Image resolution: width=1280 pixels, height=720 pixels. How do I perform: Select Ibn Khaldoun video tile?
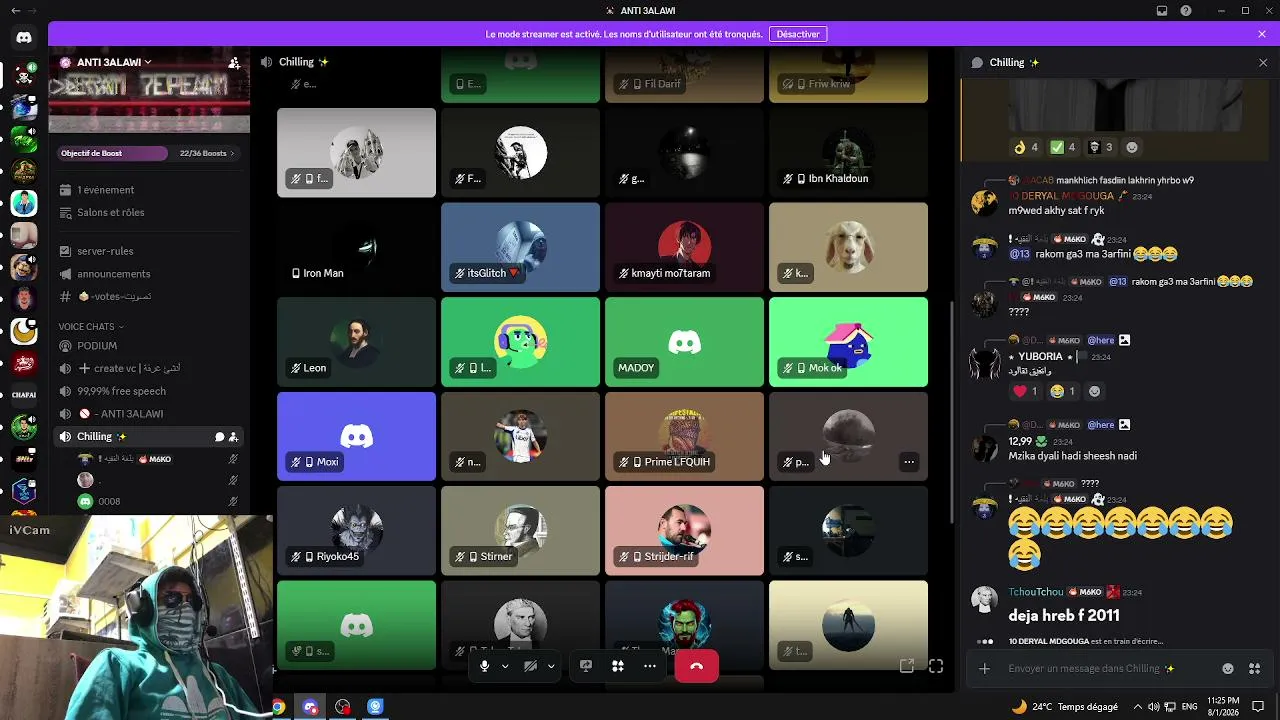point(848,153)
